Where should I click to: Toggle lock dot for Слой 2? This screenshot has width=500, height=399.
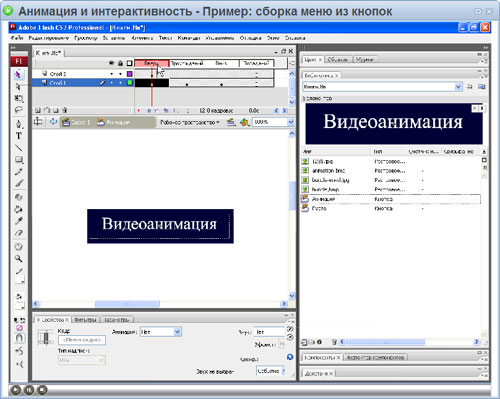120,74
